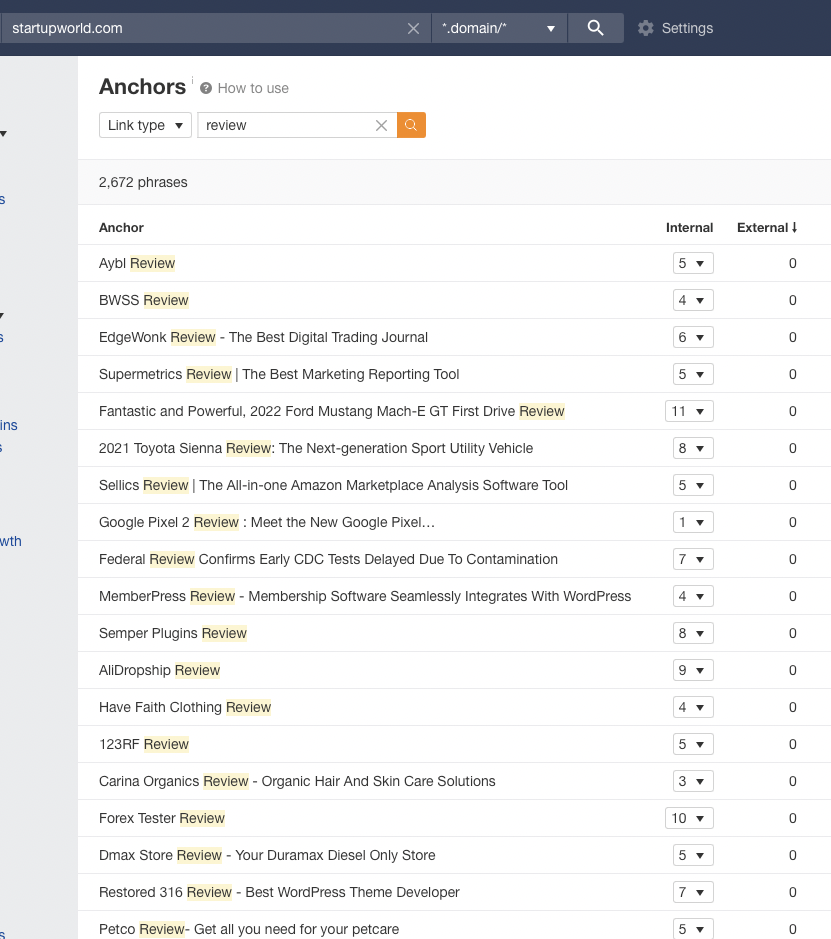Expand internal count for AliDropship Review
This screenshot has width=831, height=939.
[x=693, y=670]
